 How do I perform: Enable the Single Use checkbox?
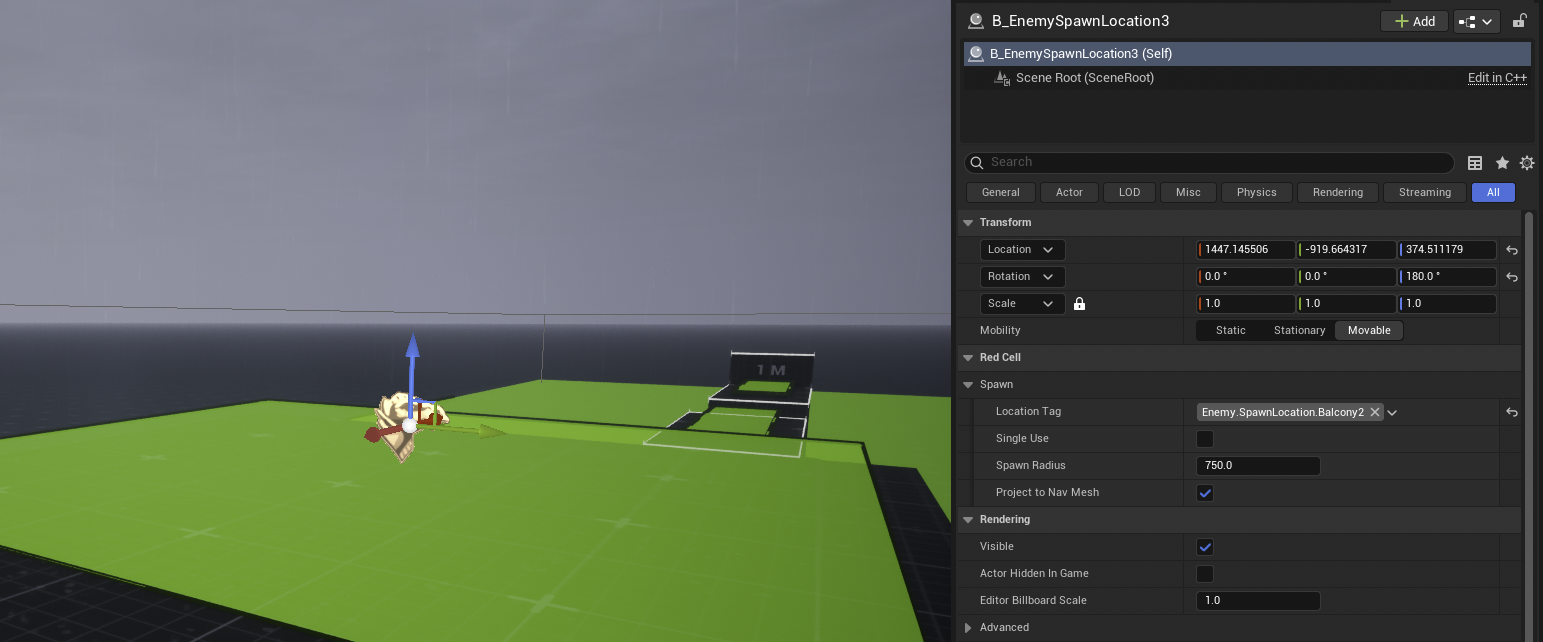coord(1205,439)
